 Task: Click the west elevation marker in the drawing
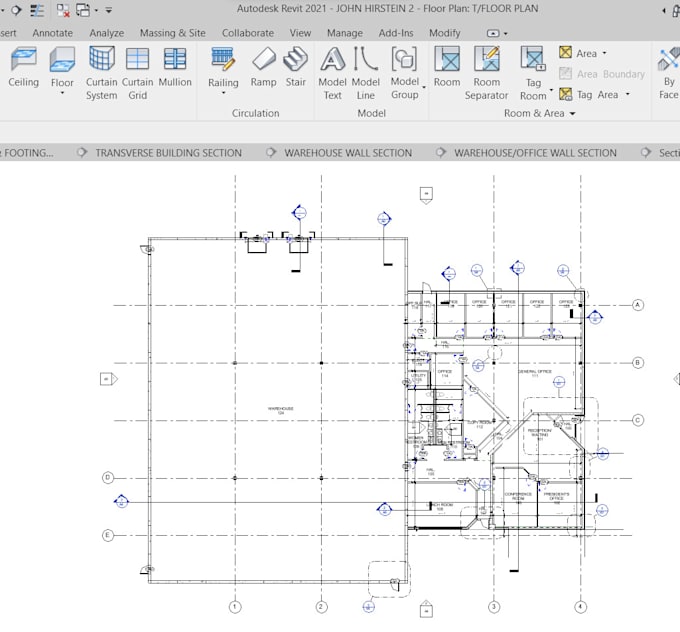(x=109, y=379)
